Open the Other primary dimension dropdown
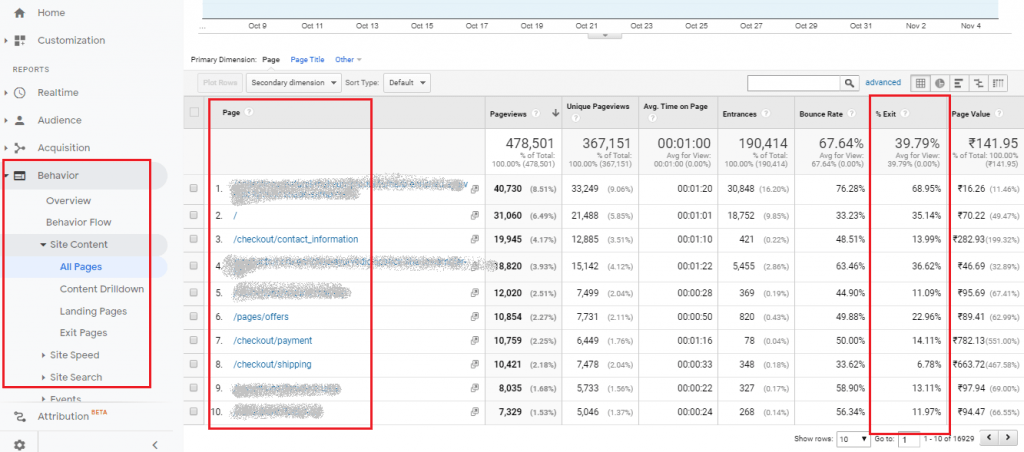1024x452 pixels. point(348,59)
